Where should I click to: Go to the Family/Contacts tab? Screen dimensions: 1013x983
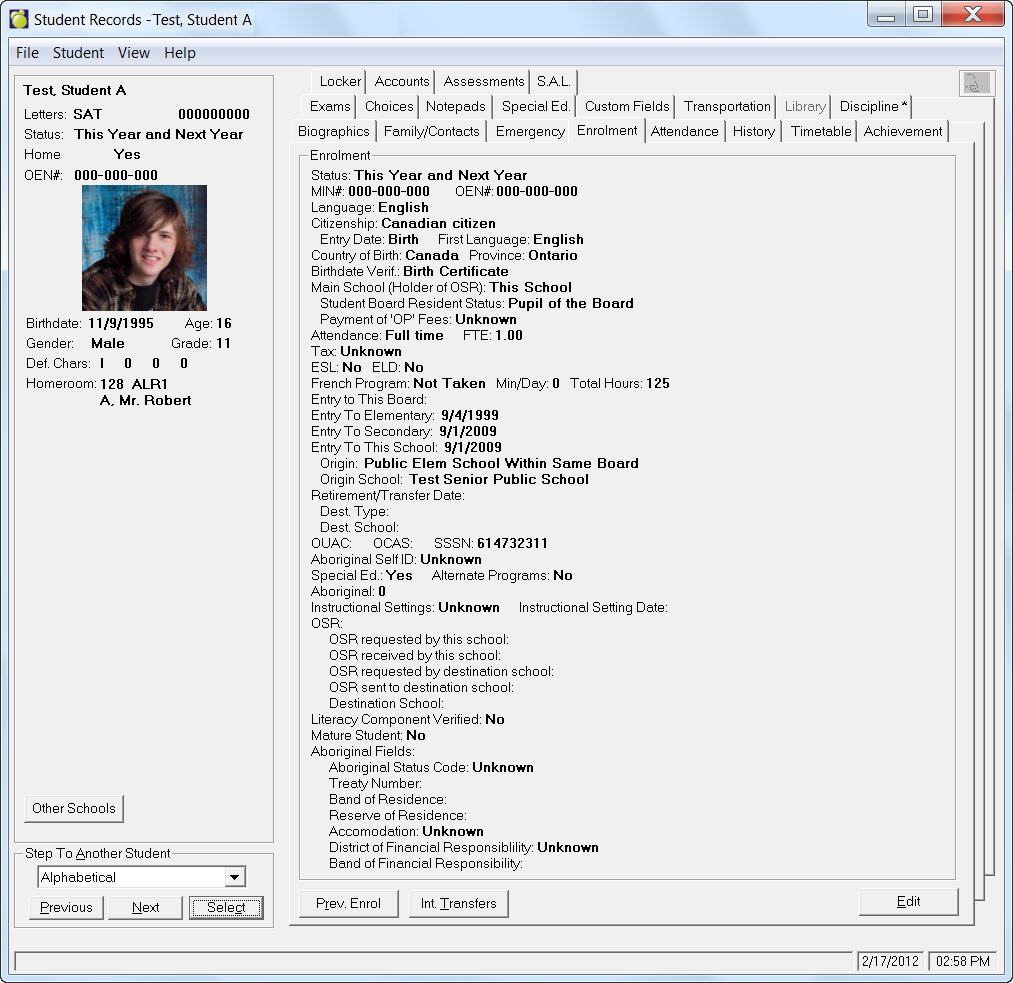point(432,131)
